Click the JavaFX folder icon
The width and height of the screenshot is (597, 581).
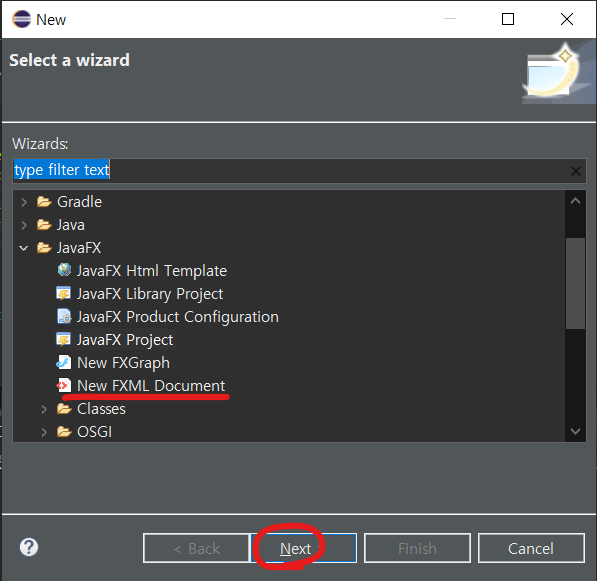click(x=44, y=248)
